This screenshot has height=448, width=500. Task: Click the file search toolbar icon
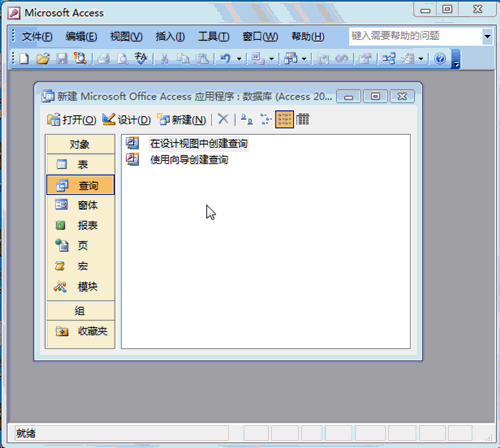[80, 59]
